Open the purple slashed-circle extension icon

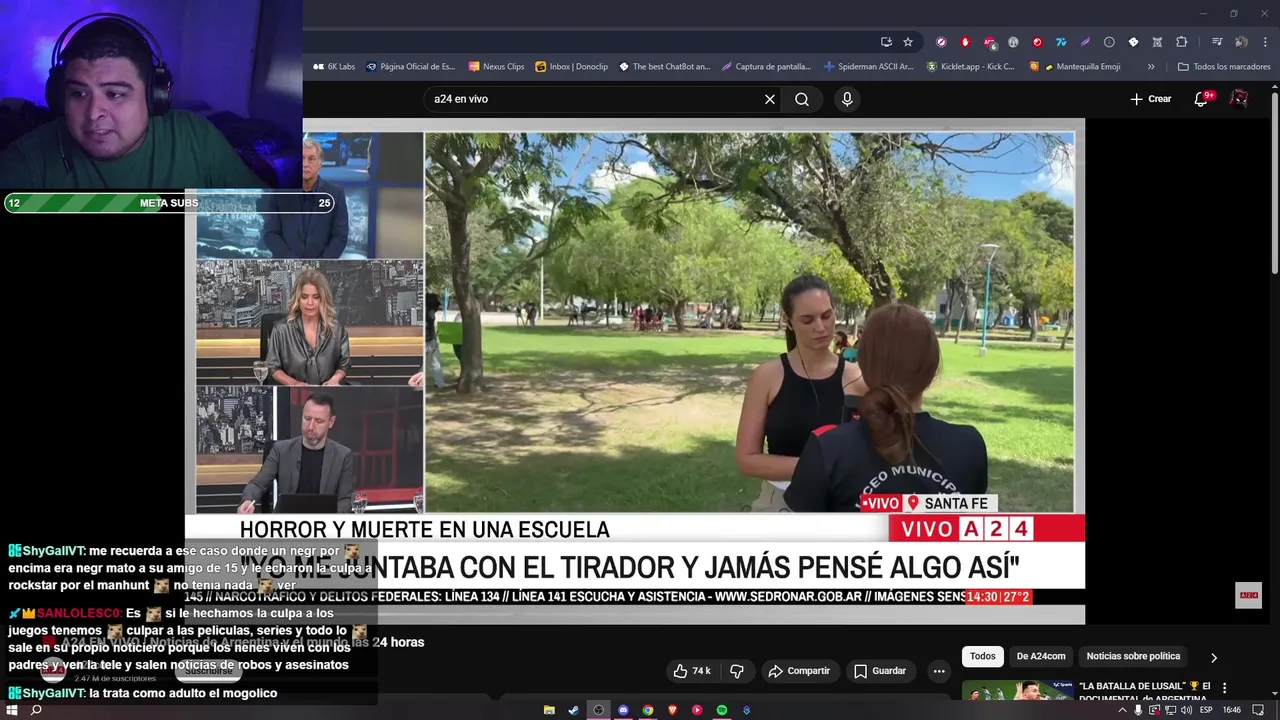coord(941,42)
